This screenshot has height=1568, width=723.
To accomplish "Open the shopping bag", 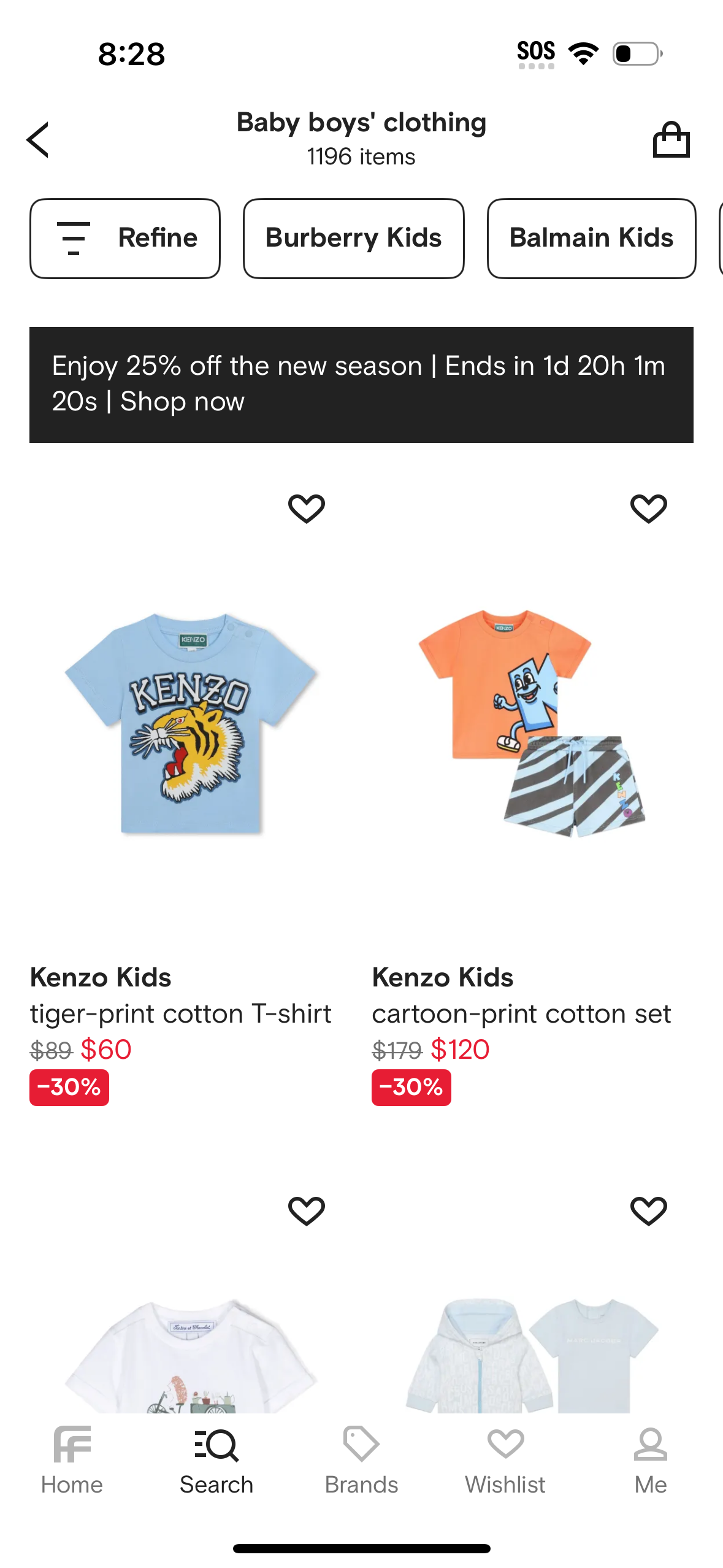I will 671,140.
